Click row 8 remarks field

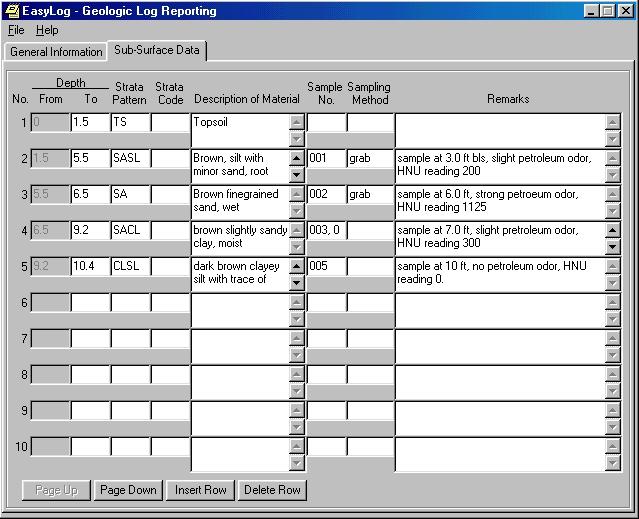click(x=500, y=383)
